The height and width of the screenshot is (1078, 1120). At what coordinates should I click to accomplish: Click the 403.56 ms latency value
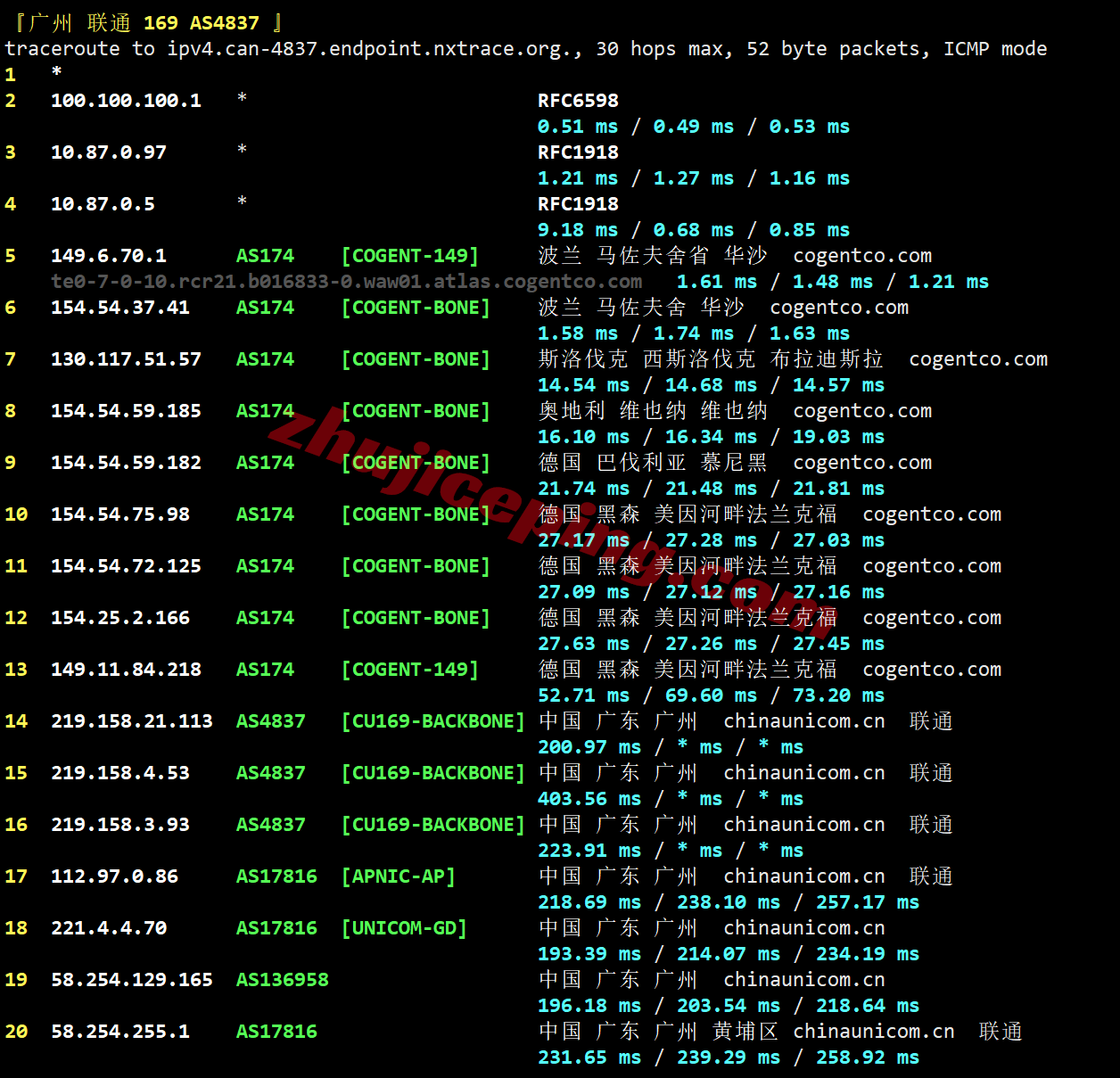(589, 799)
